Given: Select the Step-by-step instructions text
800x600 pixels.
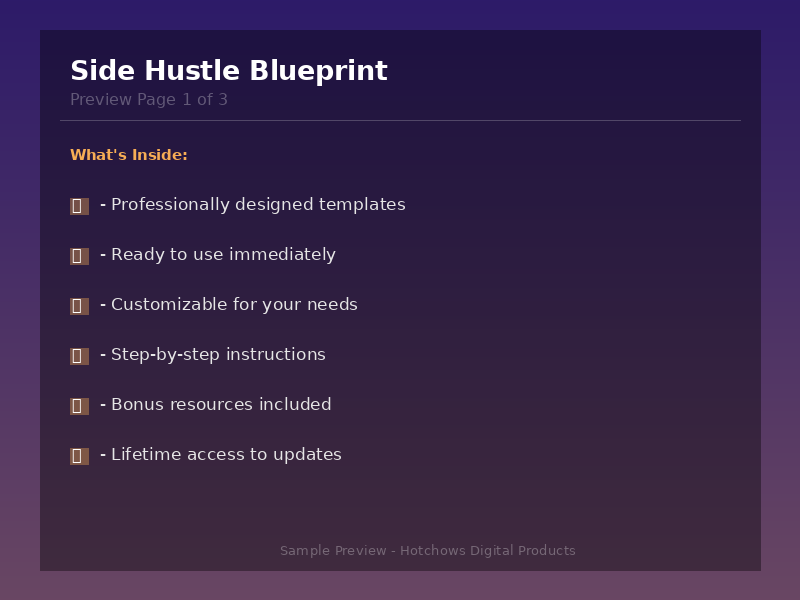Looking at the screenshot, I should pos(217,355).
